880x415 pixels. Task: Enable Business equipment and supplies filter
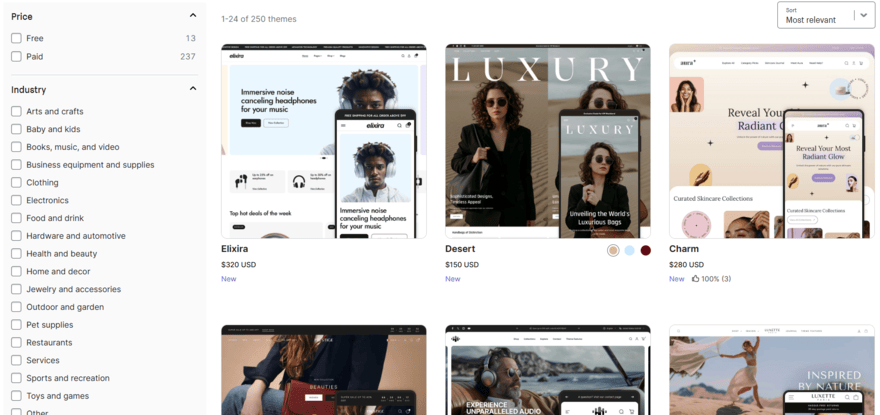(16, 165)
